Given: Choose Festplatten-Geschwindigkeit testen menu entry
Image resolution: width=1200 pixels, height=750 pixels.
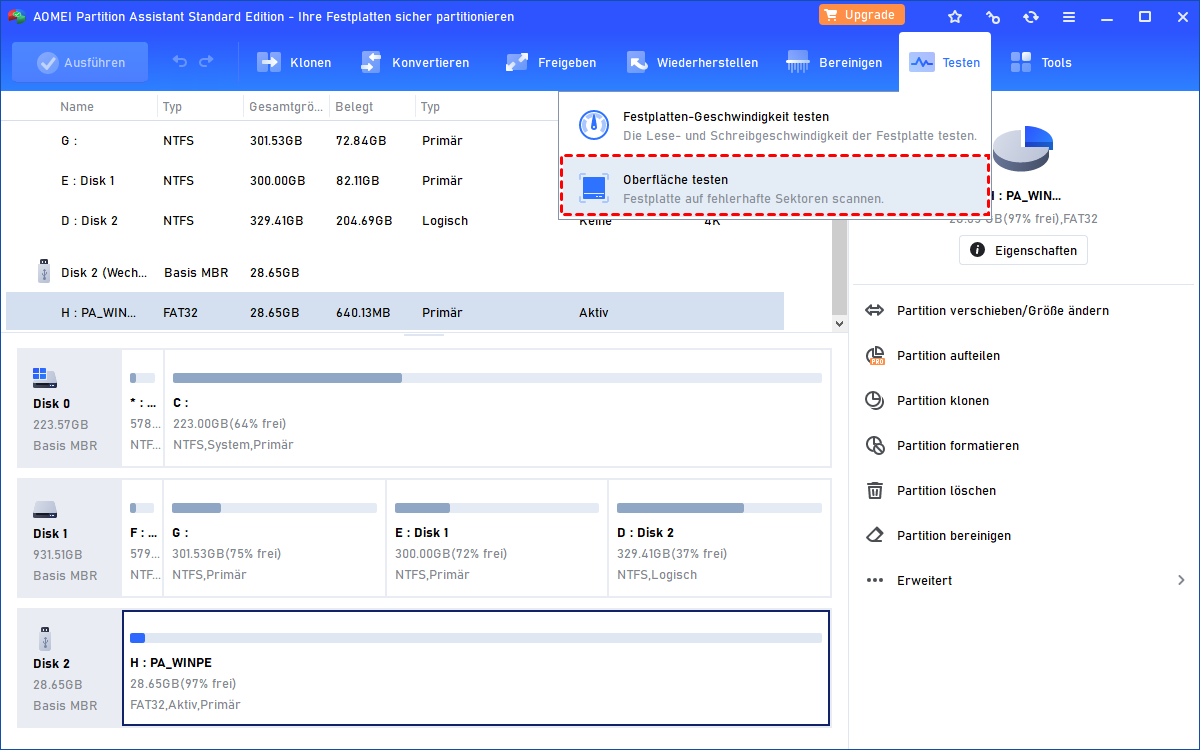Looking at the screenshot, I should click(x=775, y=126).
